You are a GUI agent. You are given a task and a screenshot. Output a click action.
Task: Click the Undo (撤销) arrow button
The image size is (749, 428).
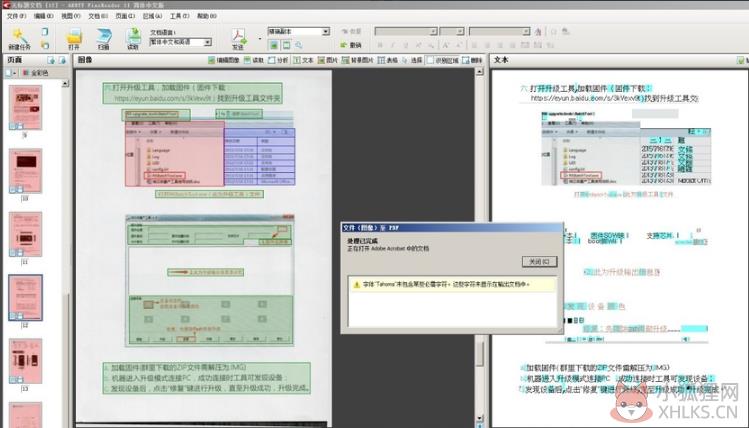[x=351, y=45]
